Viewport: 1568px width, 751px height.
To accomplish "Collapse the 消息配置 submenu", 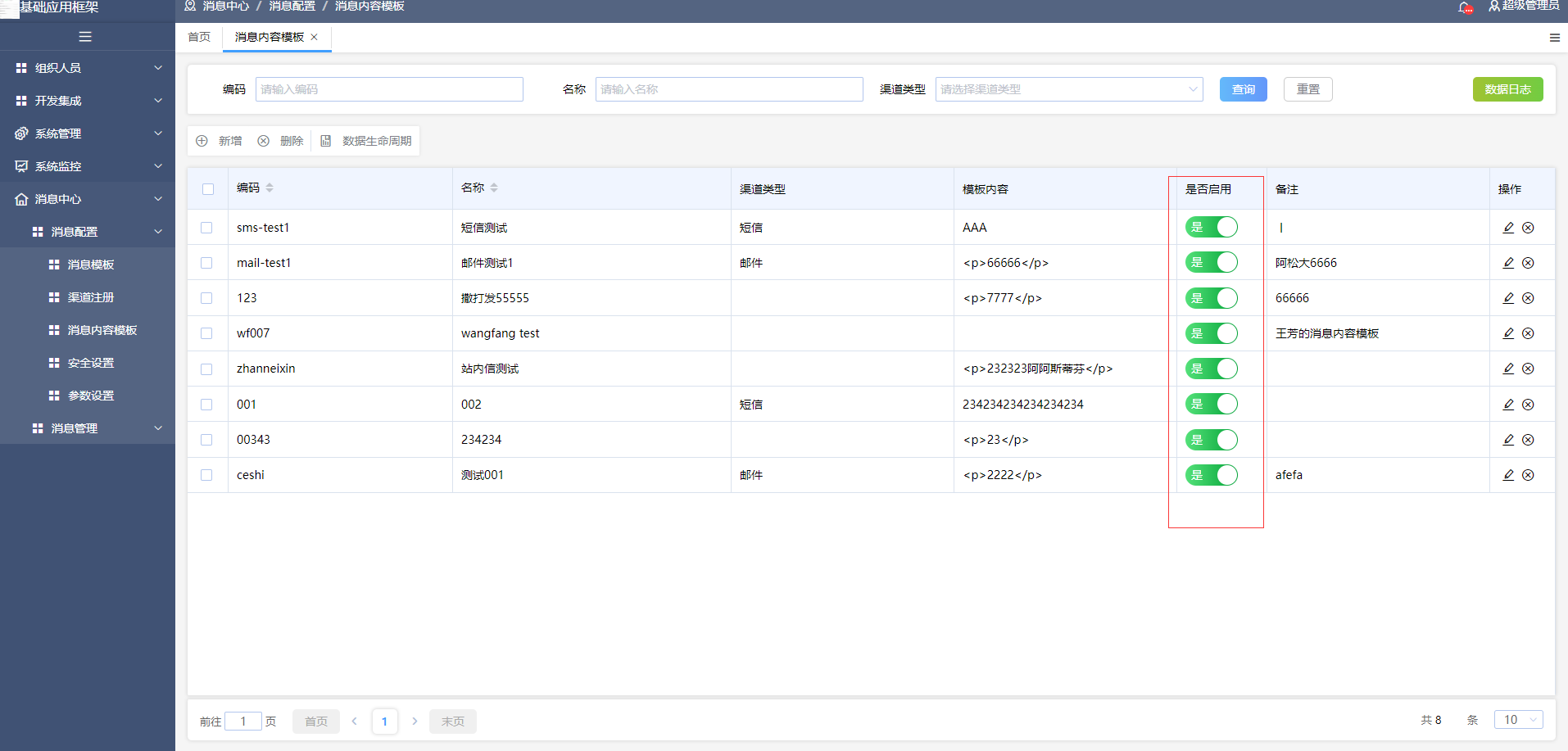I will tap(88, 232).
